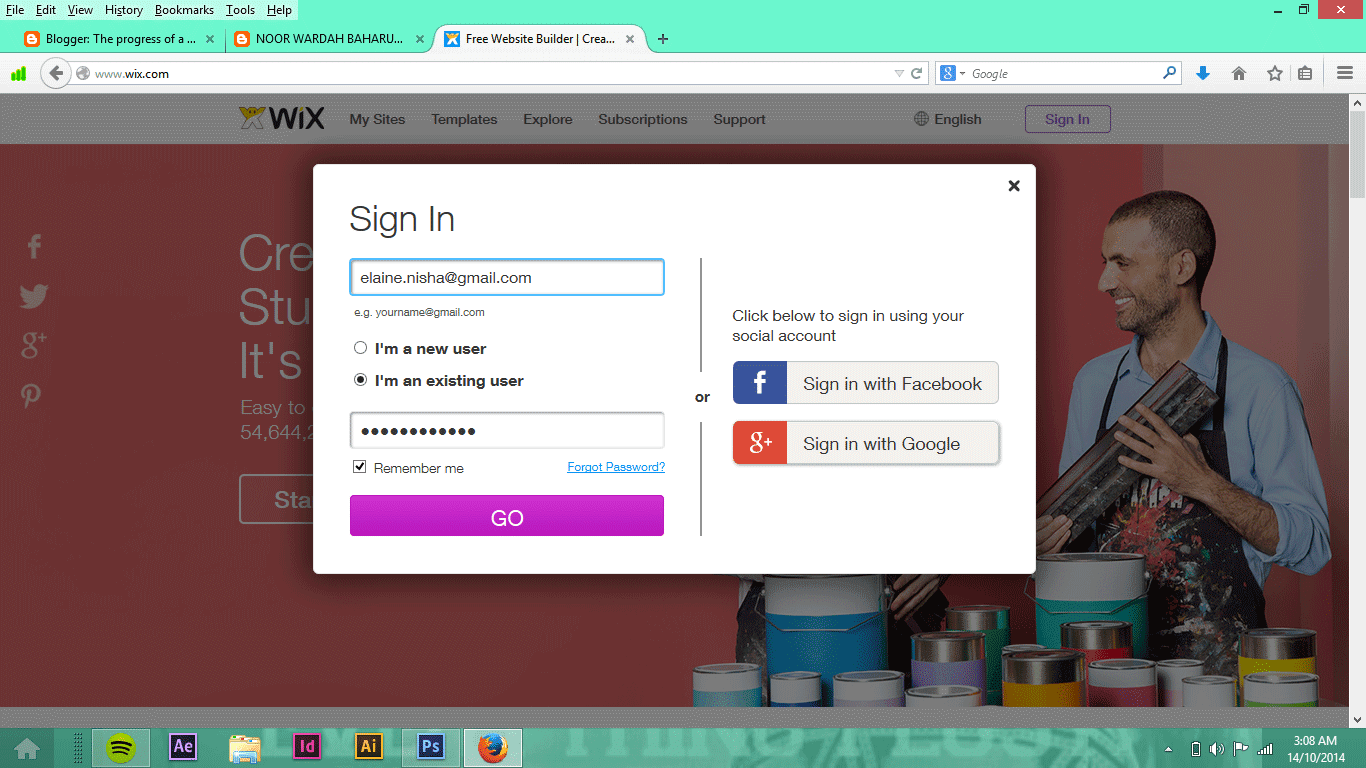1366x768 pixels.
Task: Click the email input field
Action: [x=506, y=277]
